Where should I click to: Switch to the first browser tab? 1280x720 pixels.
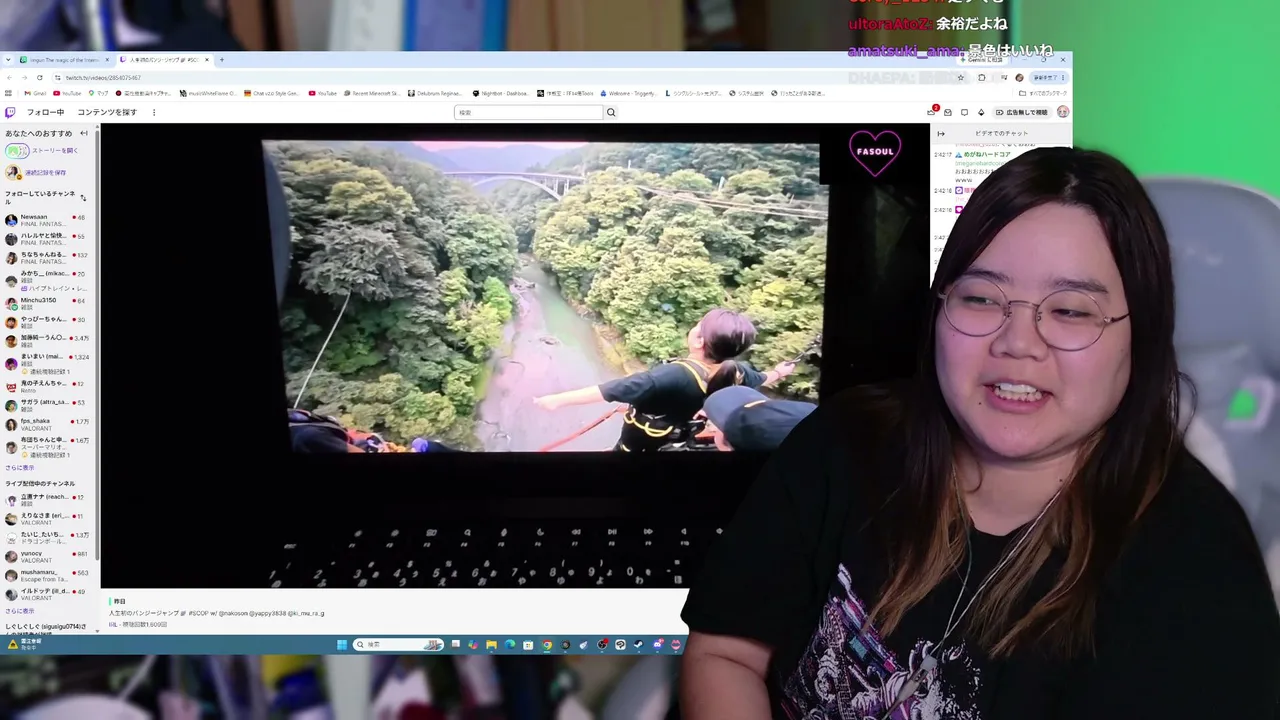[x=64, y=60]
